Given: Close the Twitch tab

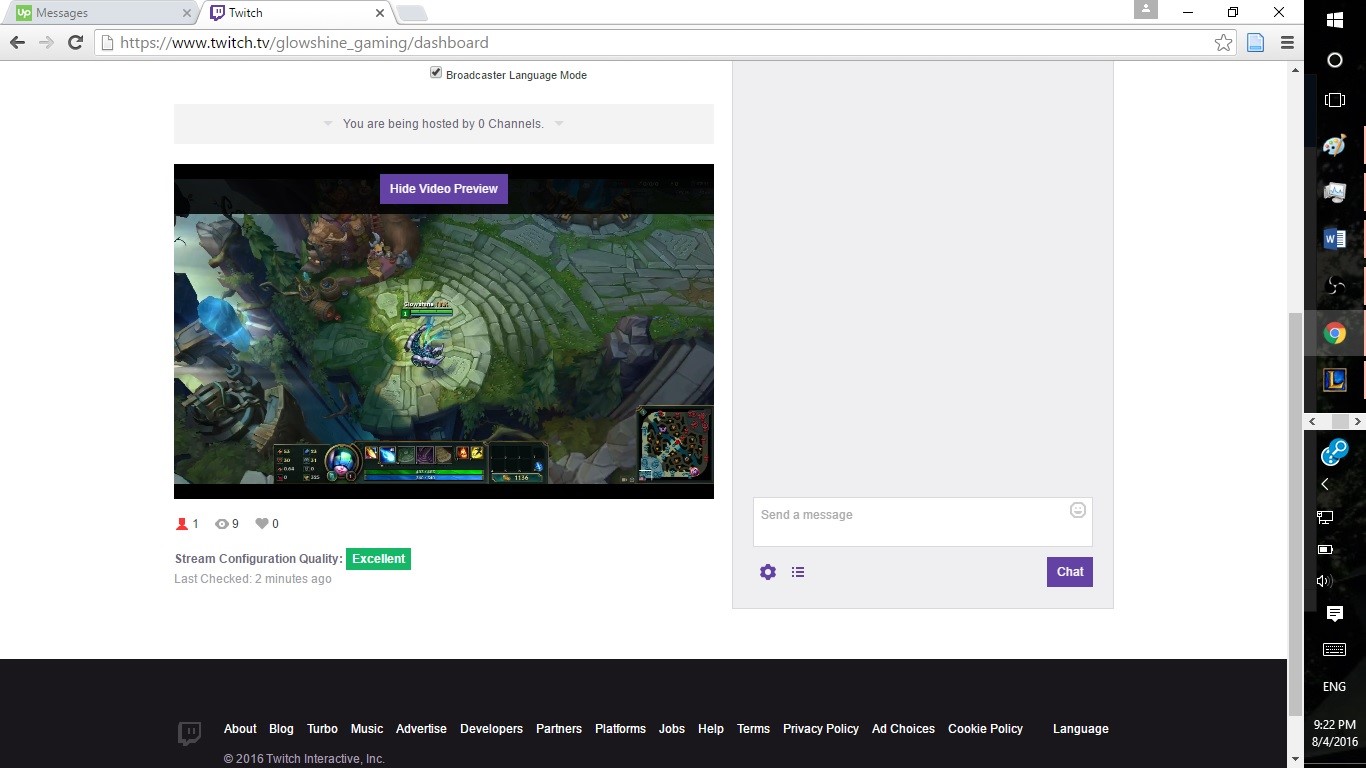Looking at the screenshot, I should [379, 13].
